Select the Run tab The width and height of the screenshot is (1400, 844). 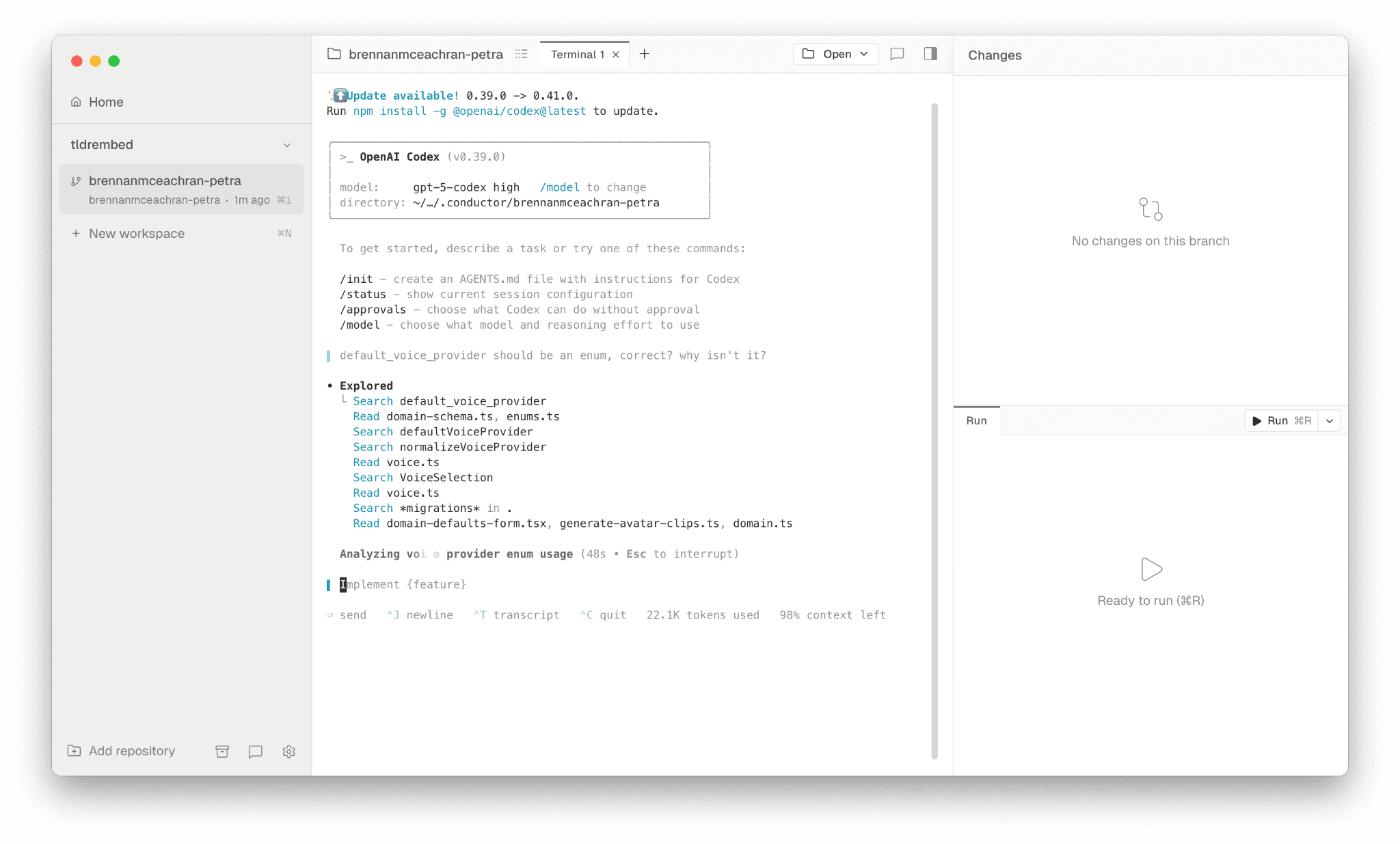point(976,421)
